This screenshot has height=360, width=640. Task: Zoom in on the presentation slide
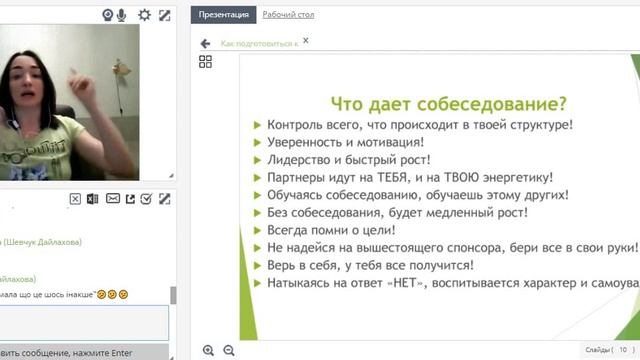point(208,350)
